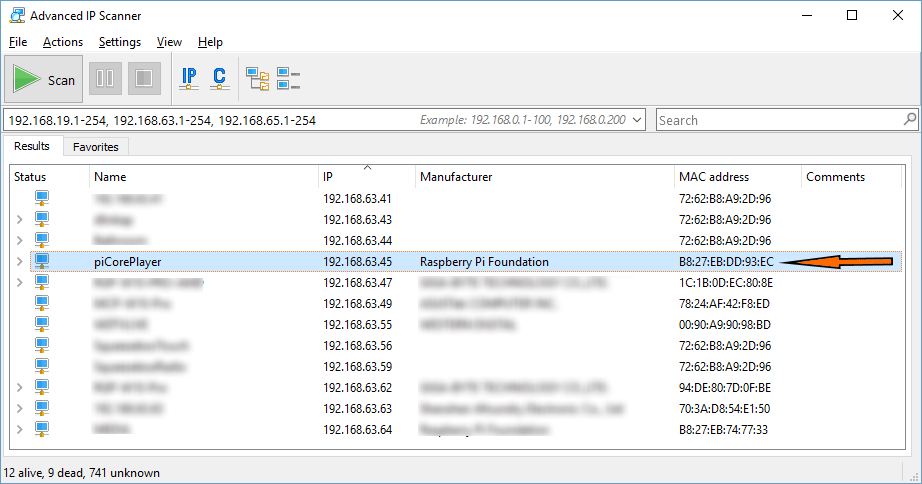Click the expand all tree icon
922x484 pixels.
(x=258, y=78)
